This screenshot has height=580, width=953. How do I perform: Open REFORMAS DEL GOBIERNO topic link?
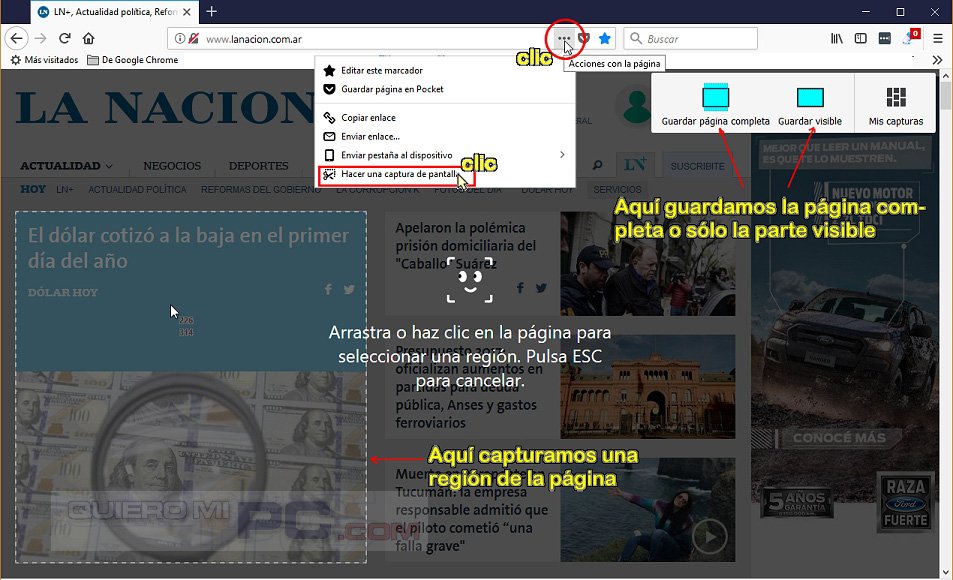click(x=261, y=189)
